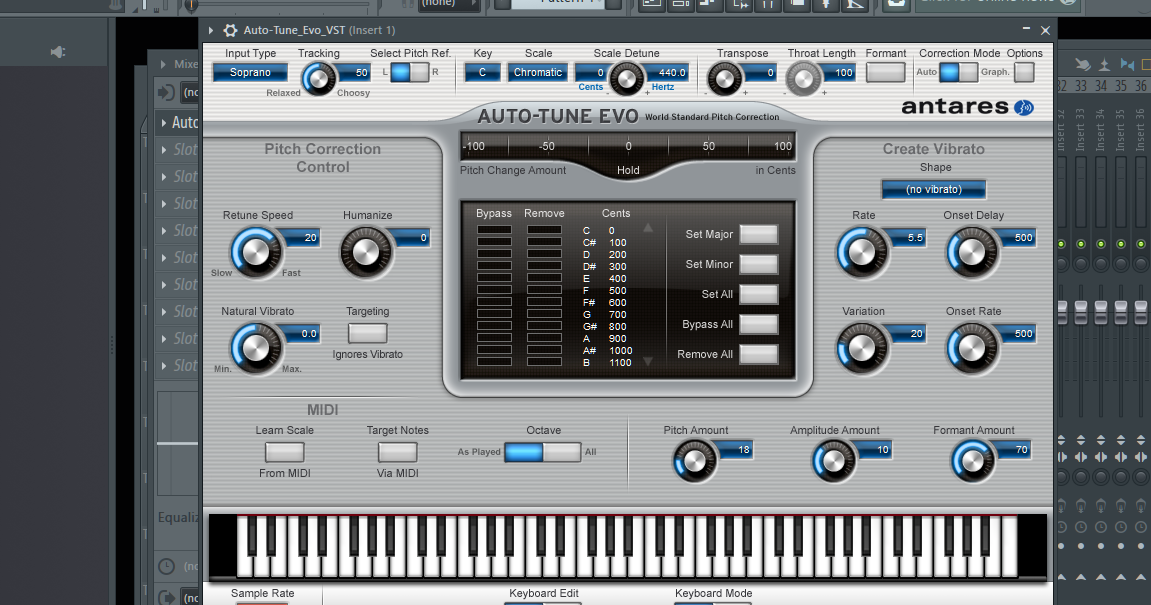Click the microphone-stand icon atop mixer

1105,65
